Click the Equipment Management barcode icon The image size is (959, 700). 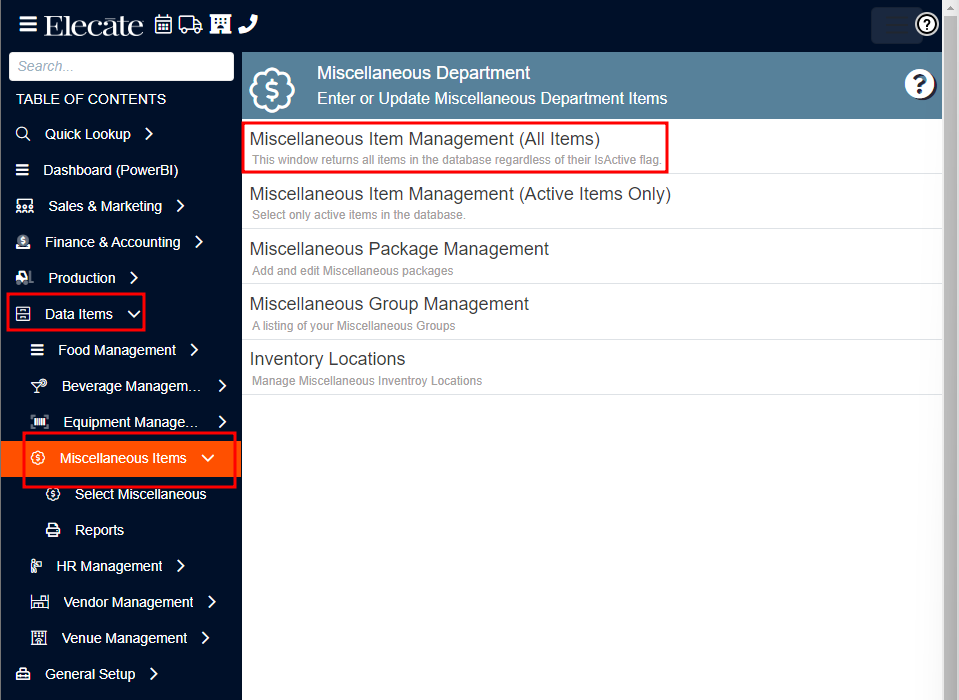[x=40, y=422]
